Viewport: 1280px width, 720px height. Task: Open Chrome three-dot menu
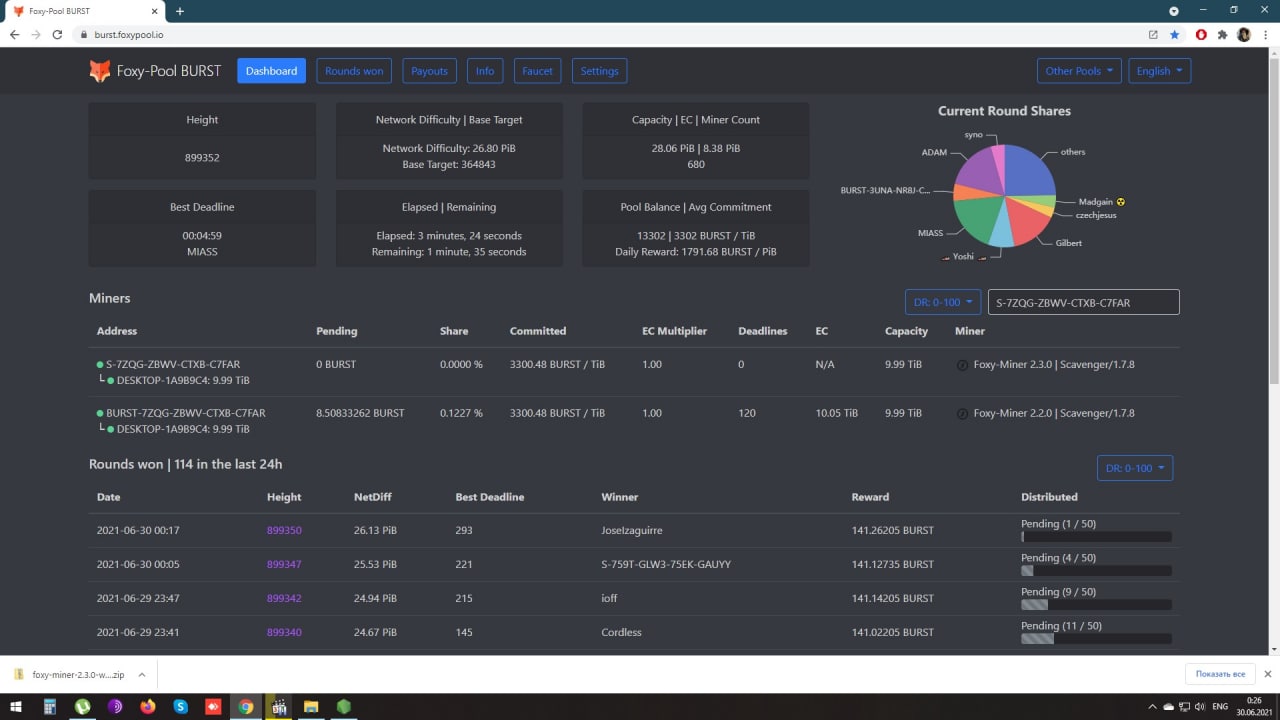click(1265, 34)
